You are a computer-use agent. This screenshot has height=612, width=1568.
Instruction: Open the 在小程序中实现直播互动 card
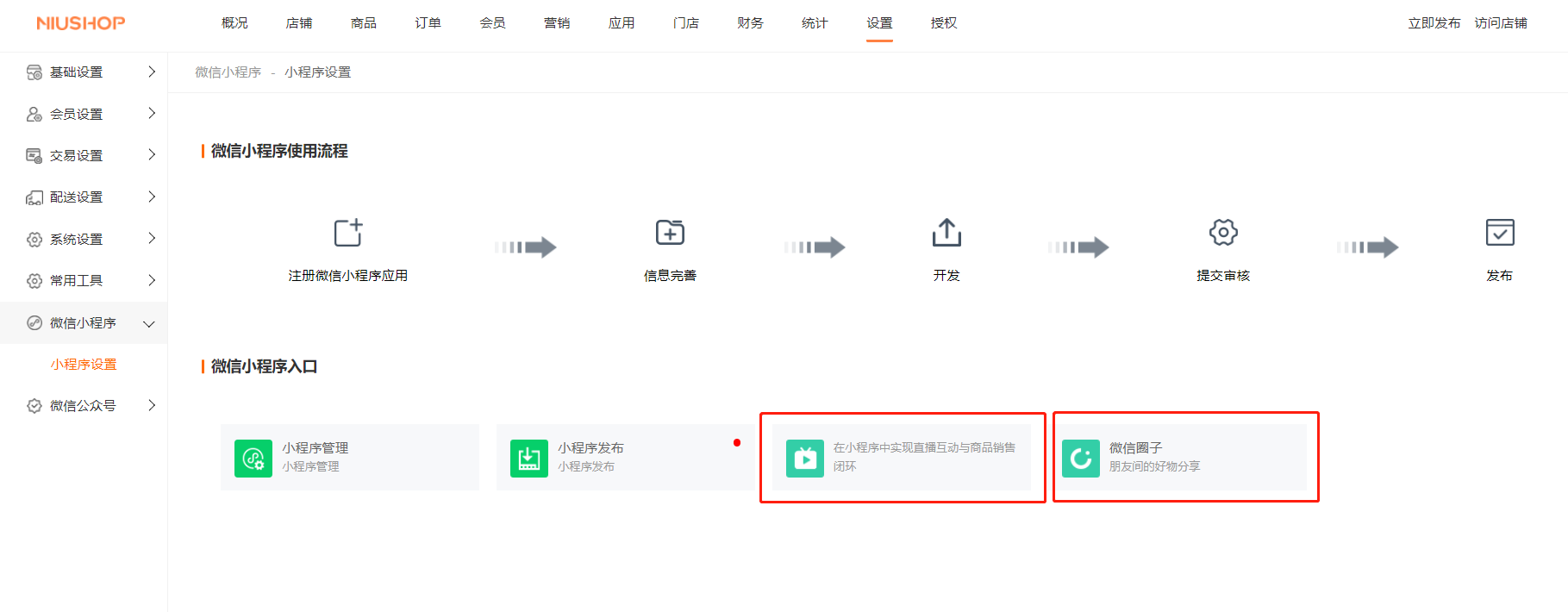click(902, 458)
